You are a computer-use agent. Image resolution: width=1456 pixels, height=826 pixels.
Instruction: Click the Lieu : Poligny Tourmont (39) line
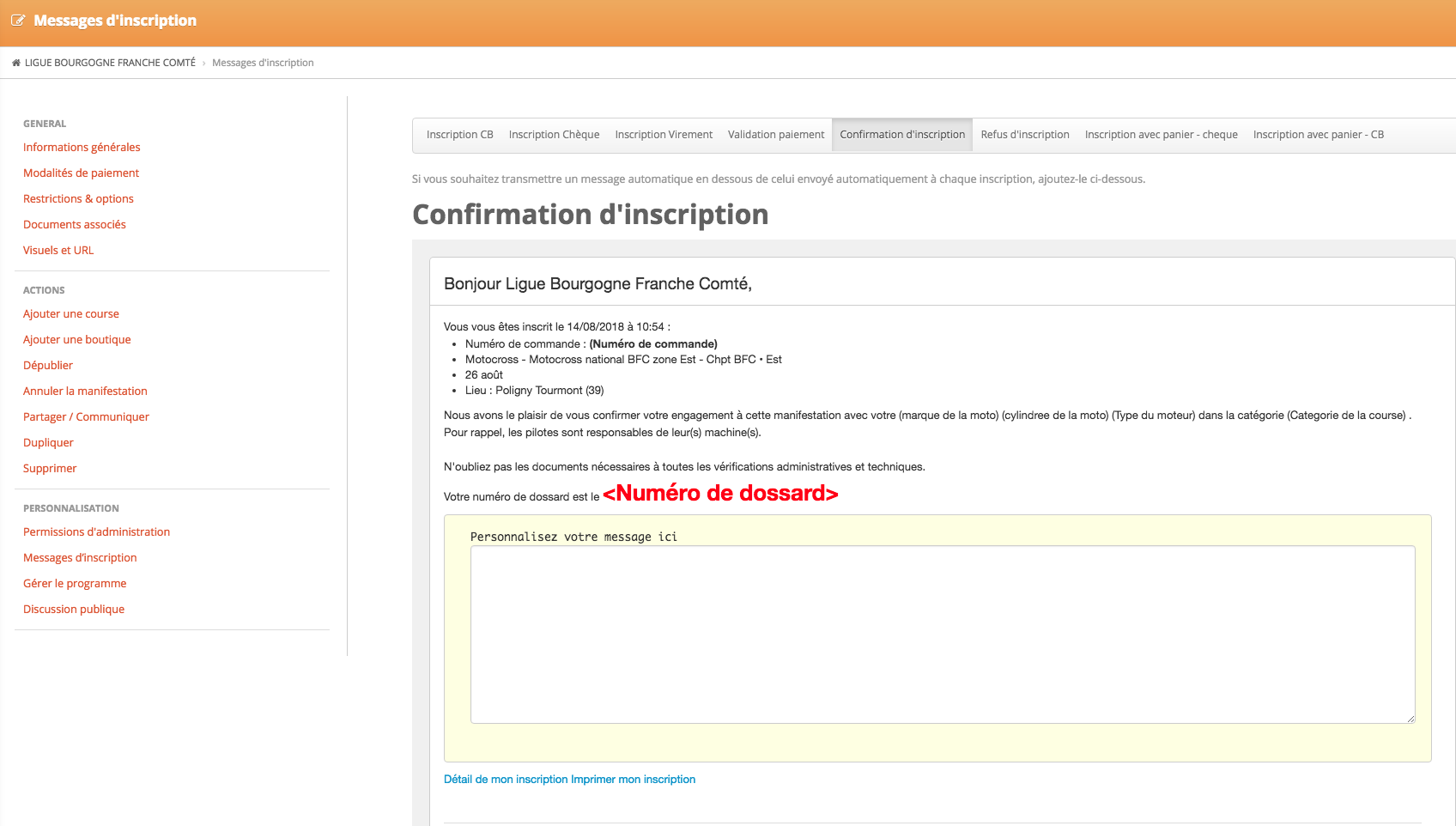[535, 391]
